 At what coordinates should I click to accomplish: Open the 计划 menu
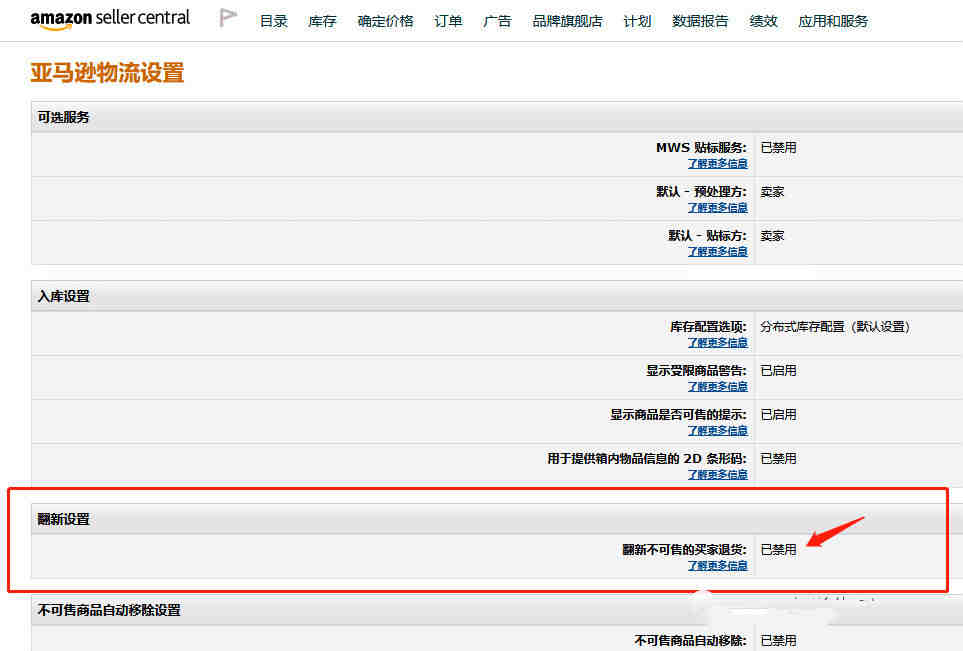click(637, 21)
